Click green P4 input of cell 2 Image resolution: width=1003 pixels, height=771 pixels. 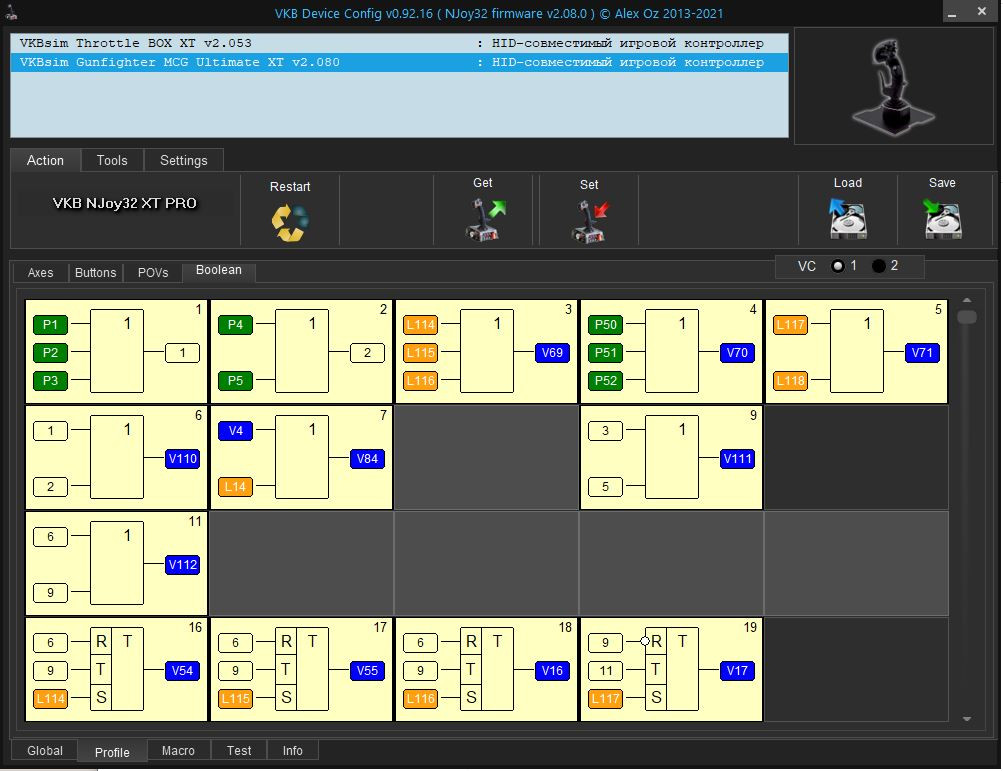click(235, 324)
